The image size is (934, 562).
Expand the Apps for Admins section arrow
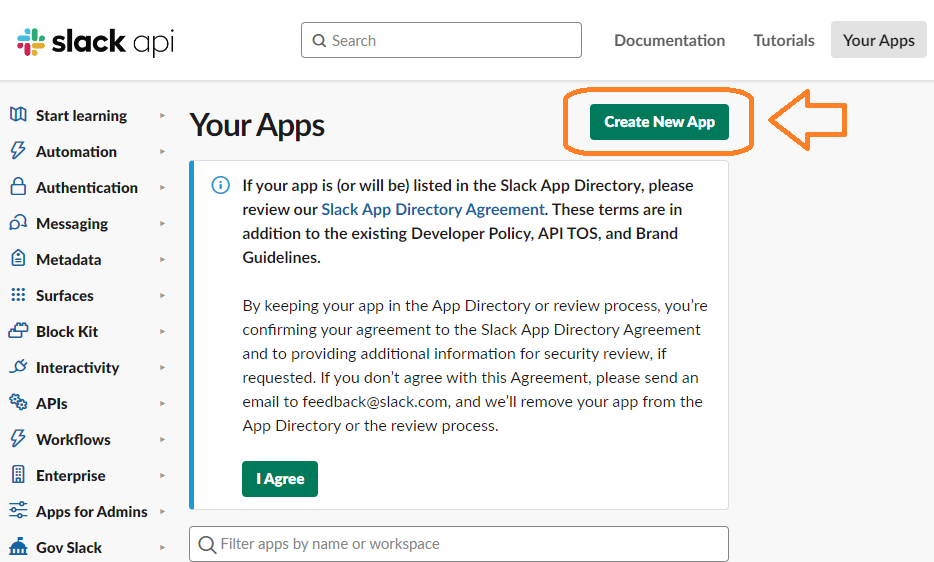coord(162,511)
